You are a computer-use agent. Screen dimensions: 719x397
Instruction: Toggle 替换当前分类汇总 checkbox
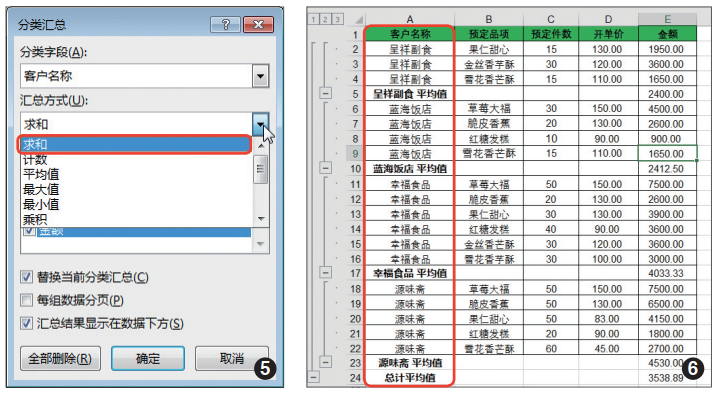[x=27, y=277]
